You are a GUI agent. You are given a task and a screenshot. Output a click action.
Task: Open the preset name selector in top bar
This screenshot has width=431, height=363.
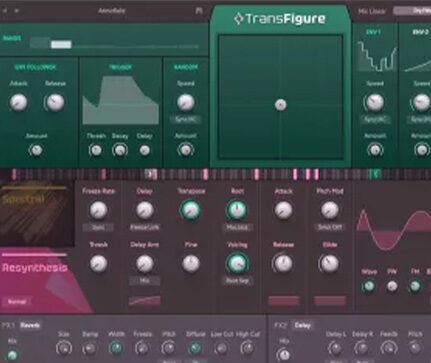point(111,11)
